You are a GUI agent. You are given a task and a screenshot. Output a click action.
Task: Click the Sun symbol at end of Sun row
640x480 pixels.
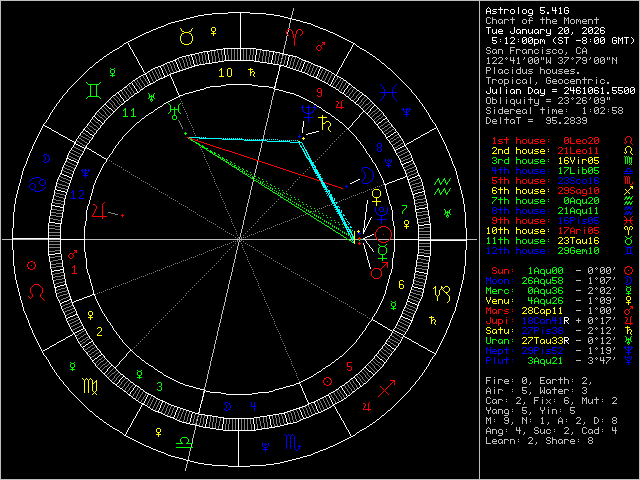point(629,271)
